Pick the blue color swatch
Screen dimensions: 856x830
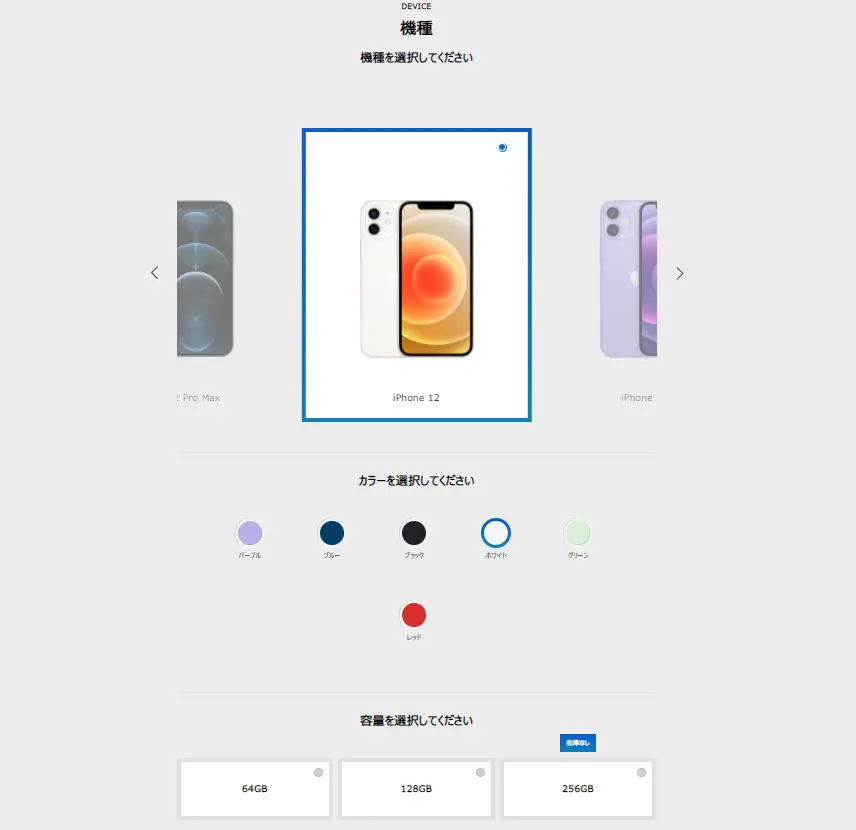[x=332, y=533]
